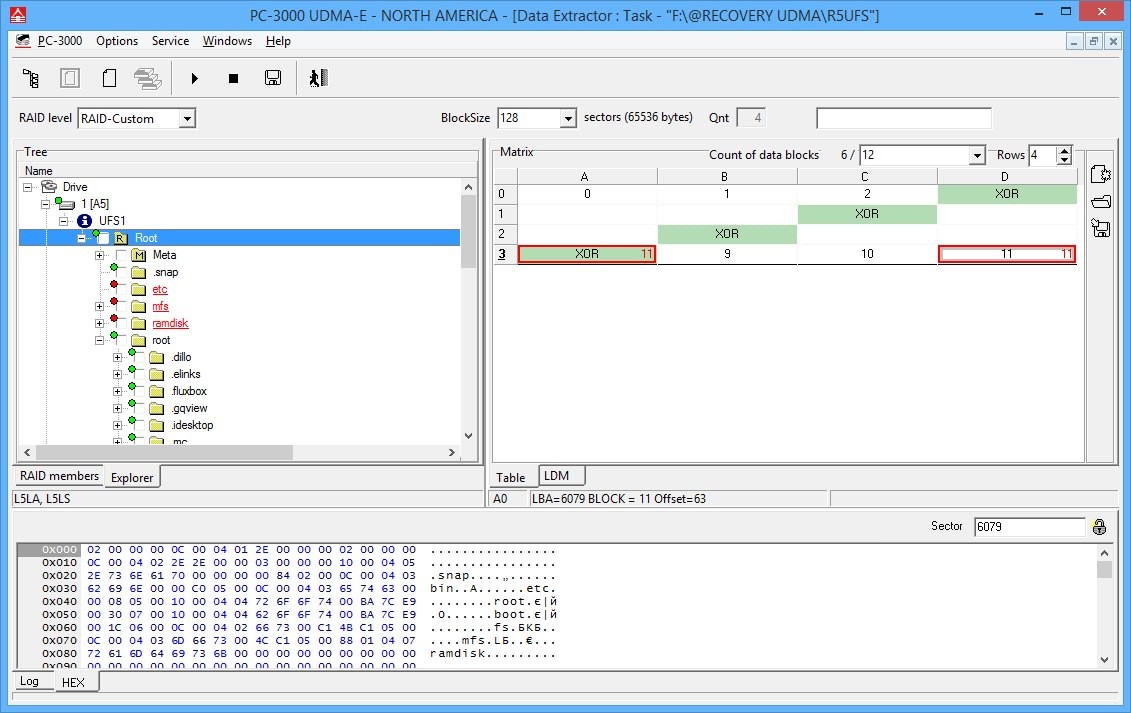
Task: Click the Sector number input field
Action: coord(1028,527)
